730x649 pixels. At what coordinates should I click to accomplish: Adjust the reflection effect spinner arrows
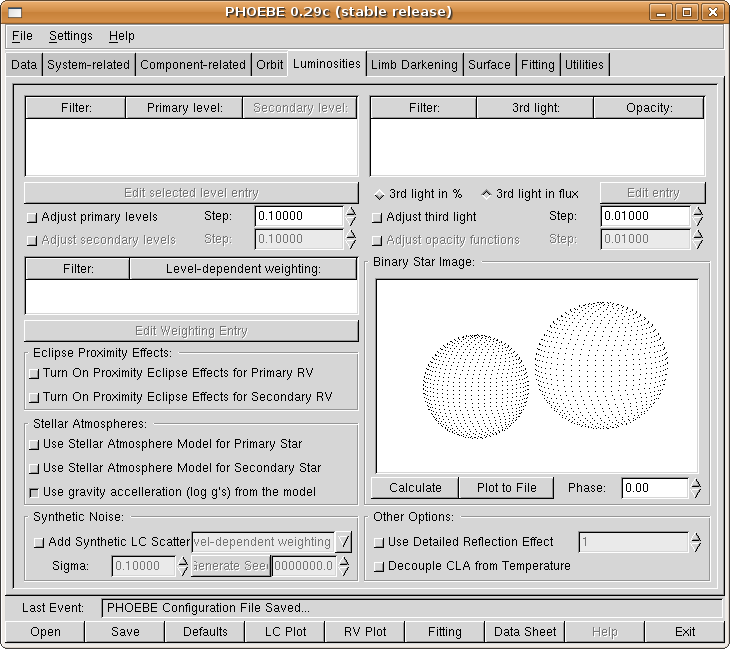pyautogui.click(x=696, y=542)
